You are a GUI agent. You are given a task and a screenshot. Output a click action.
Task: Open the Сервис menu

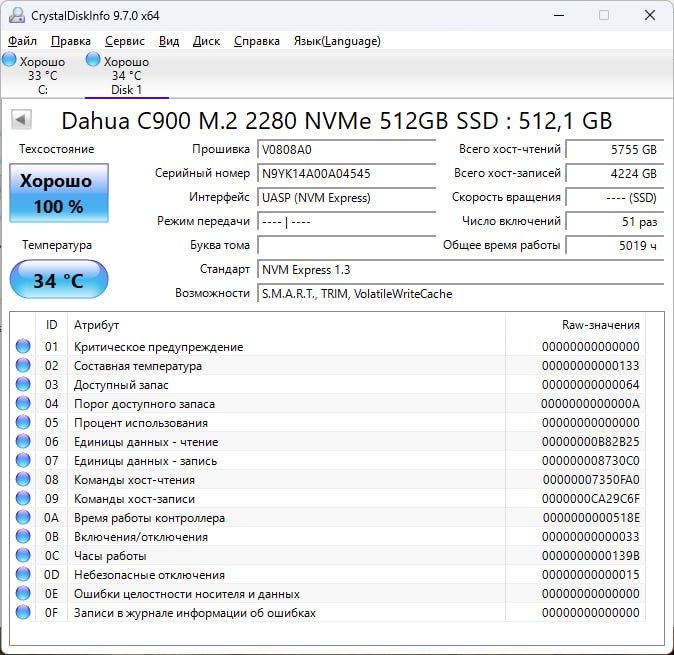click(124, 41)
